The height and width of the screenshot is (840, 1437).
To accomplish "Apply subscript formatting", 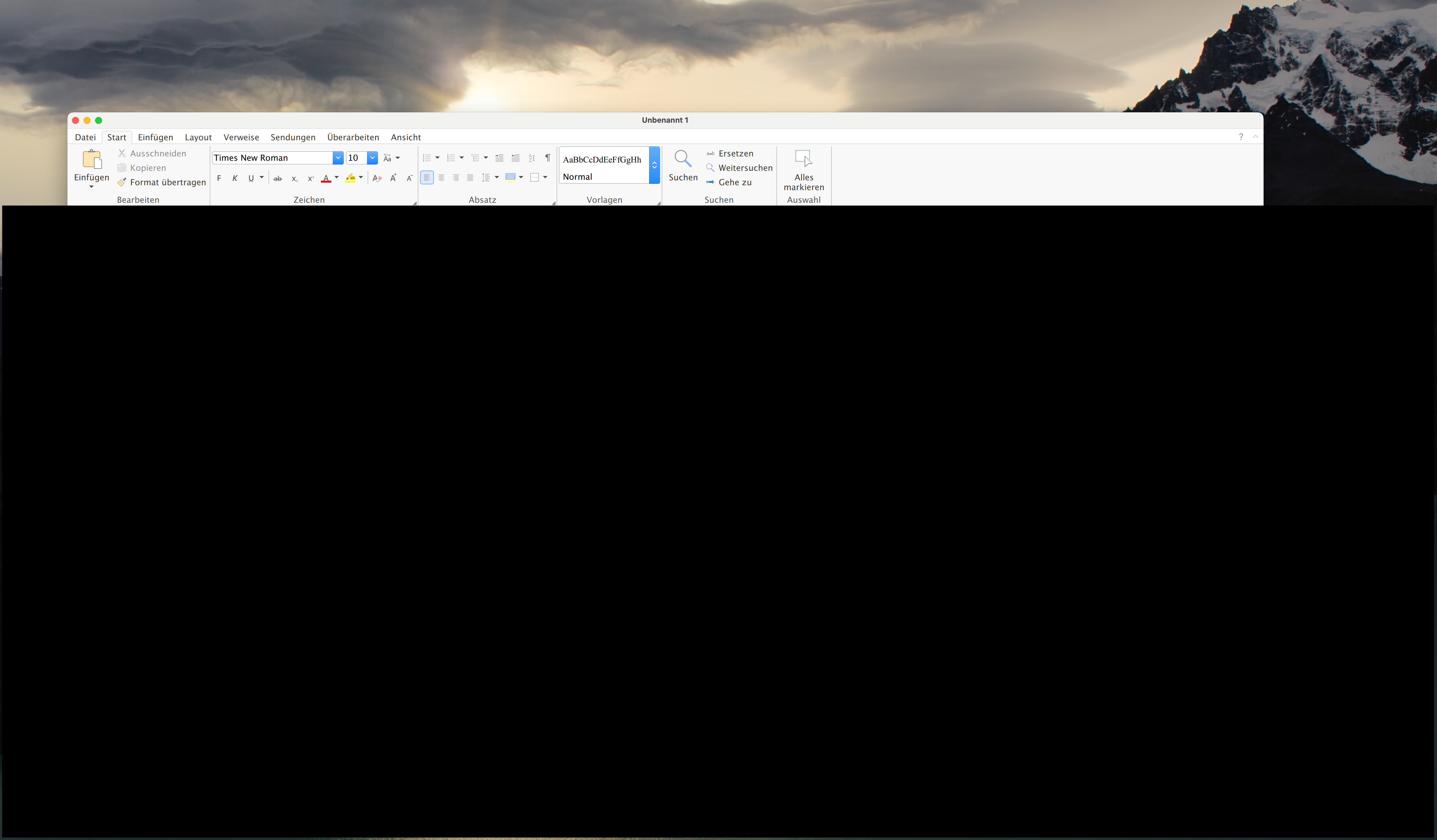I will point(295,179).
